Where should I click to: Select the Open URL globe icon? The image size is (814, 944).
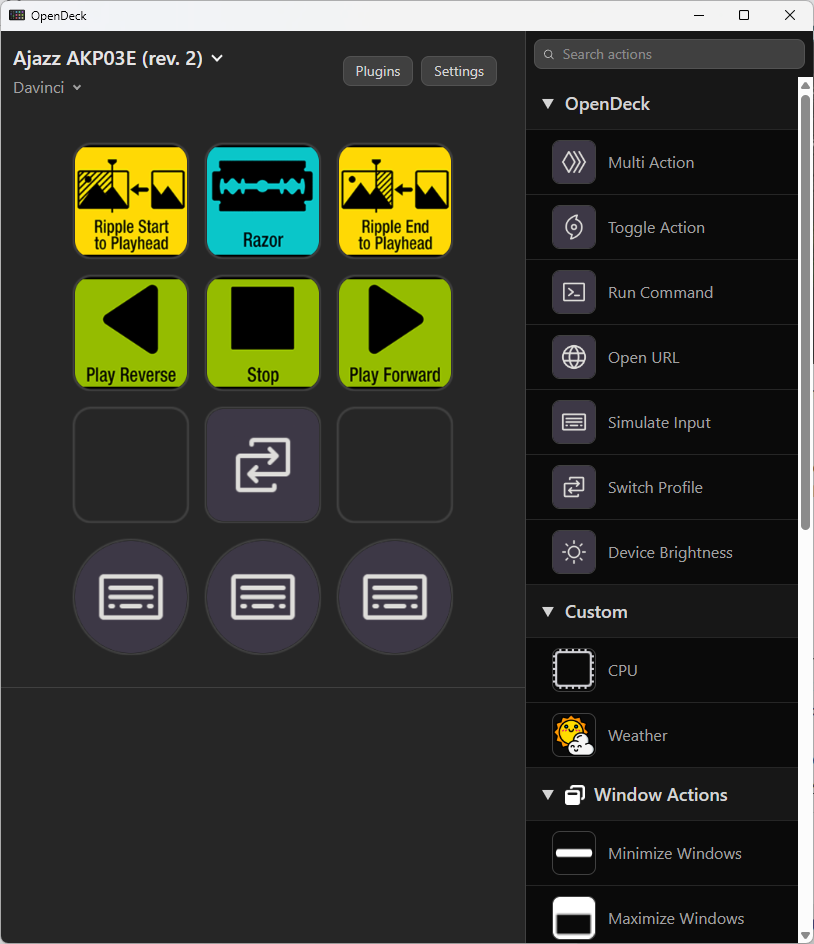574,357
